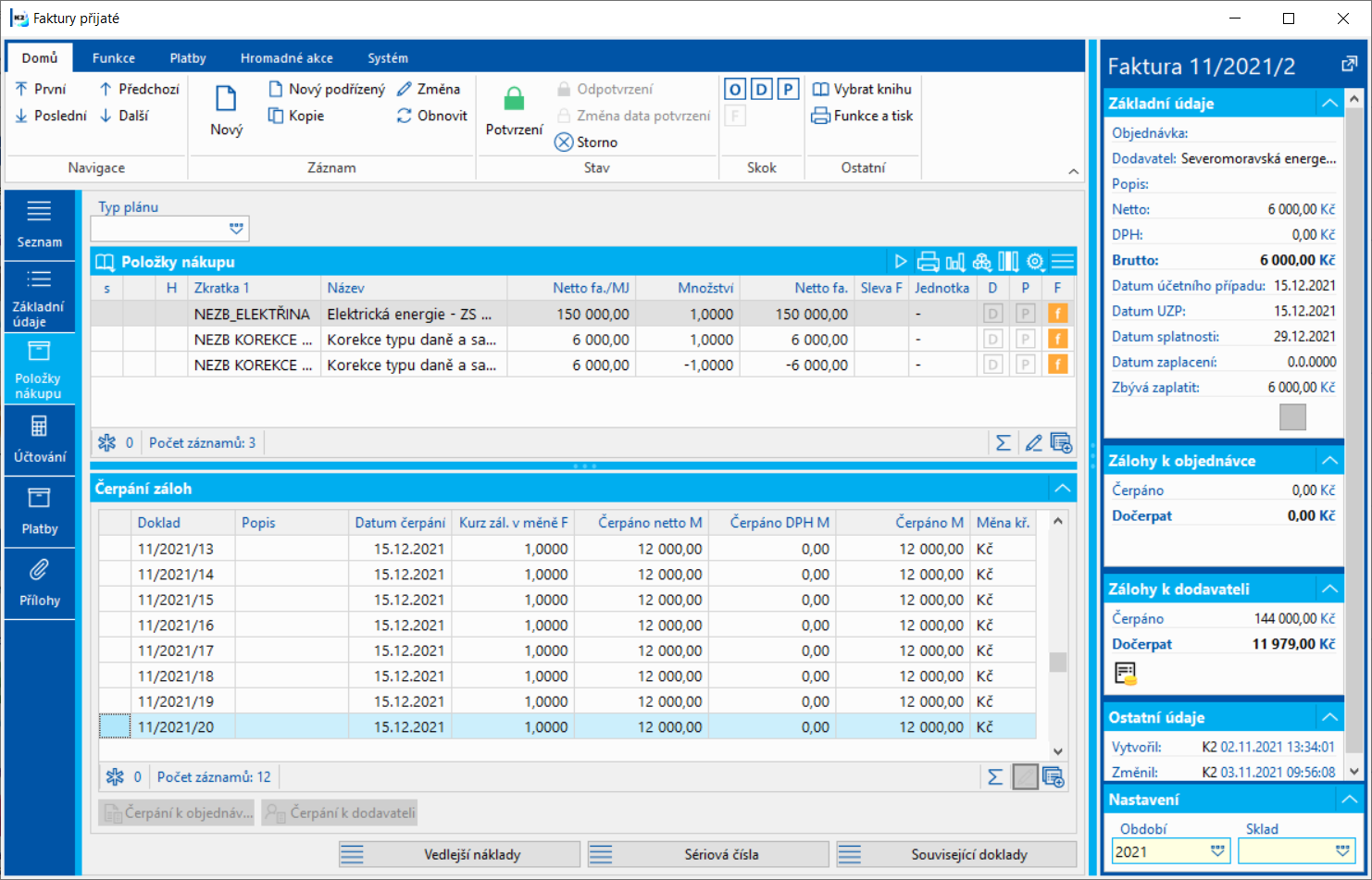1372x880 pixels.
Task: Click the gray color square under Zbývá zaplatit
Action: coord(1292,417)
